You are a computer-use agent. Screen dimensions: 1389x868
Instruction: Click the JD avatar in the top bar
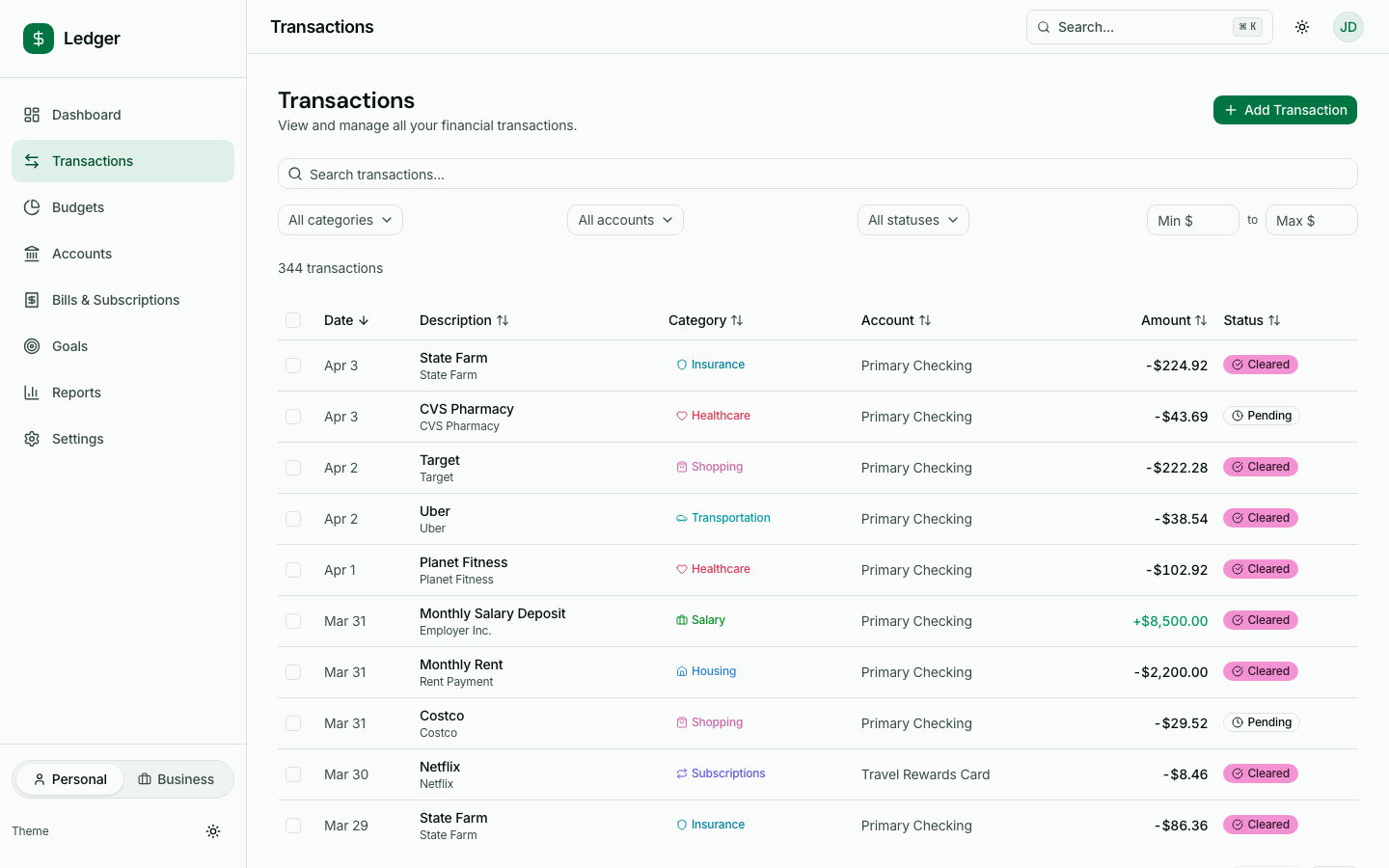pos(1348,26)
